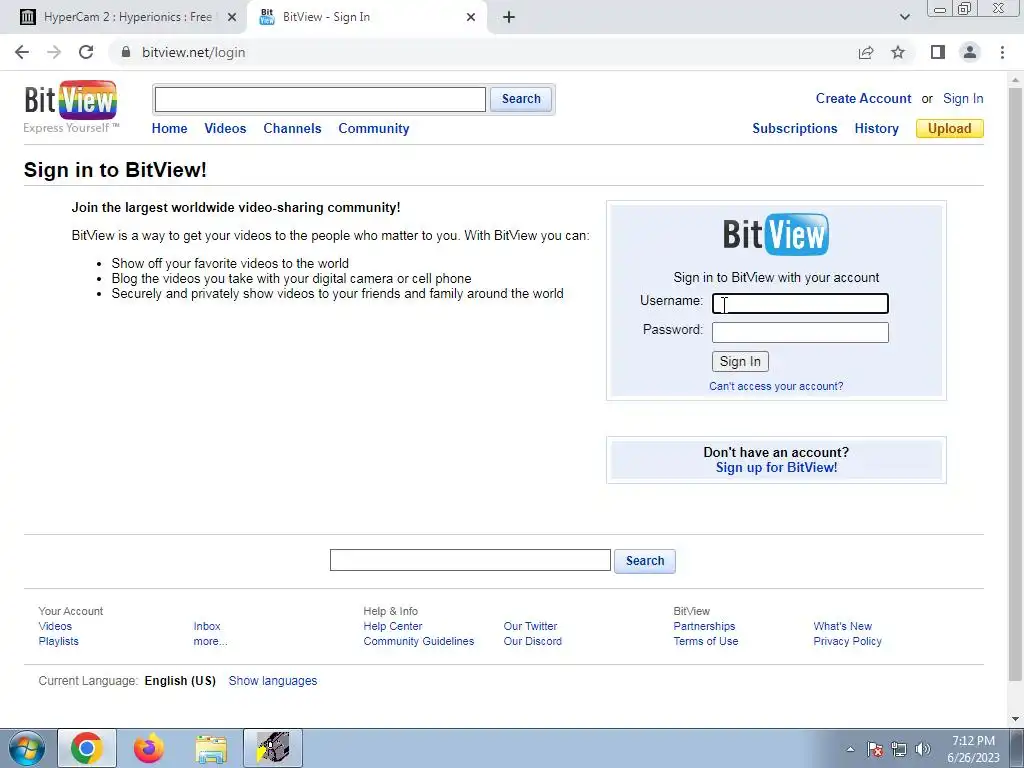
Task: Click the padlock site info icon
Action: [126, 52]
